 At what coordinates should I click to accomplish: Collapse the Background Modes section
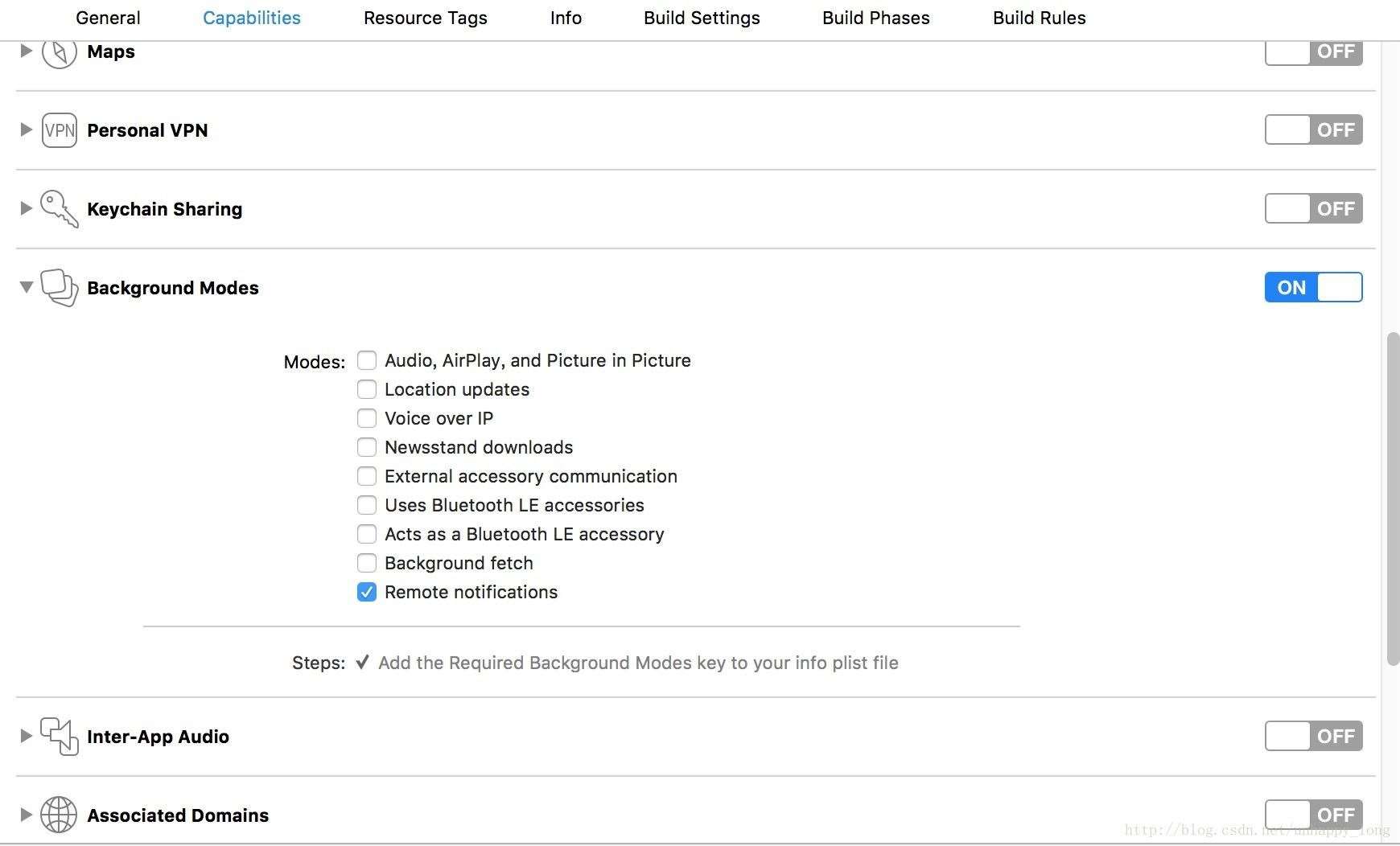click(26, 287)
